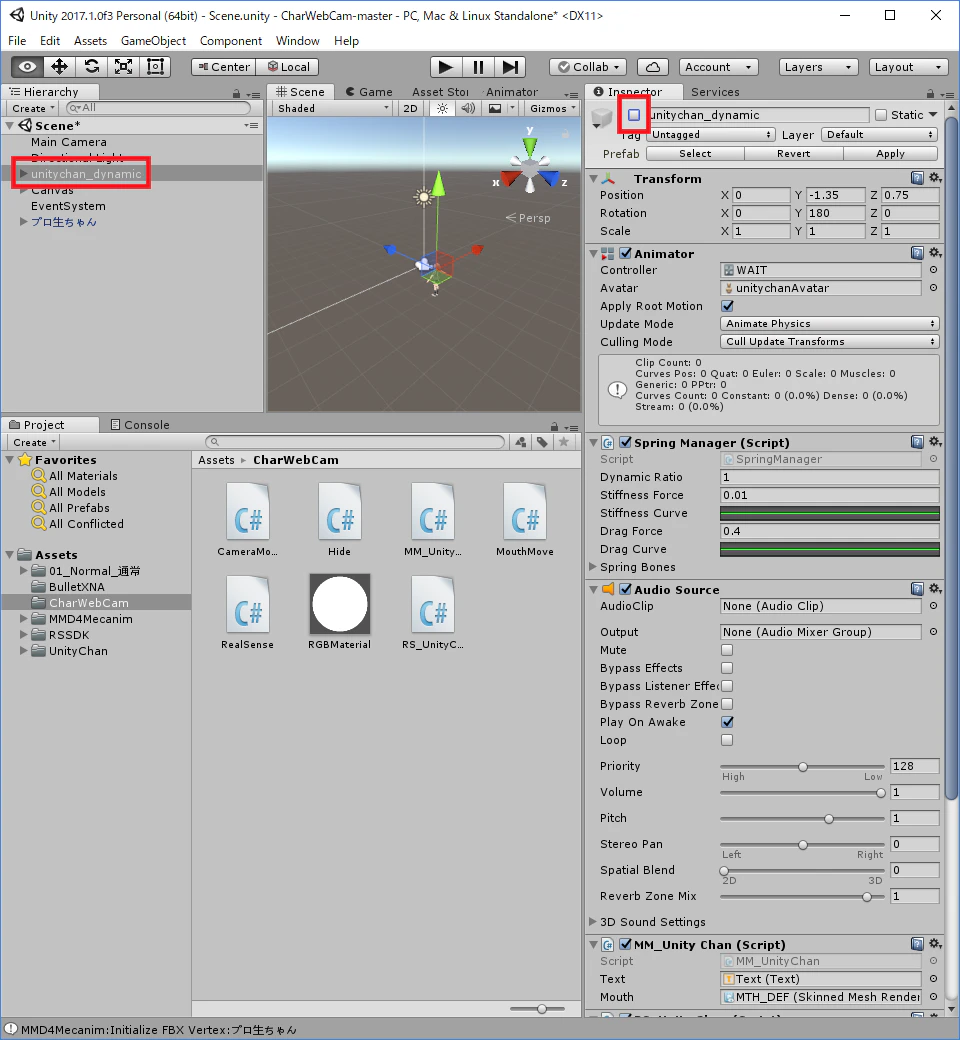960x1040 pixels.
Task: Select the Rotate tool
Action: [x=92, y=67]
